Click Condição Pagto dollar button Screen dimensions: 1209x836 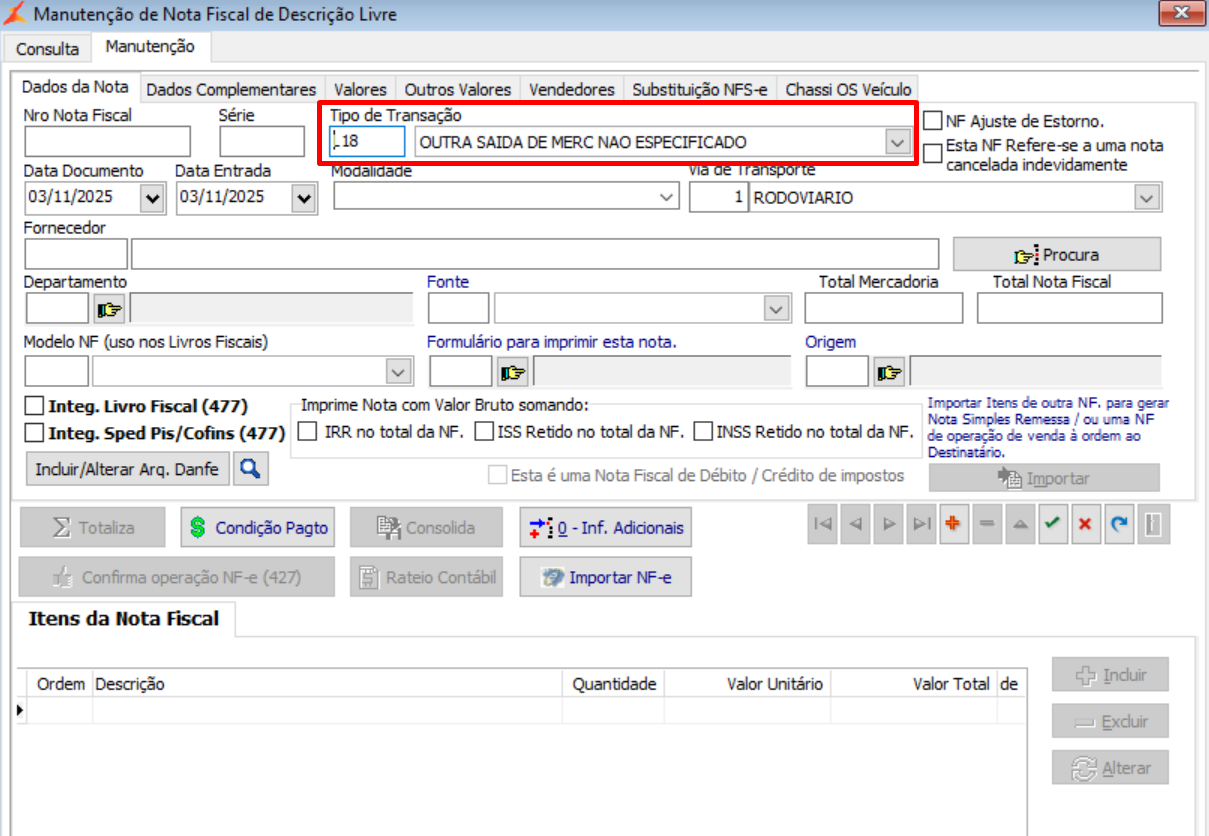[259, 527]
